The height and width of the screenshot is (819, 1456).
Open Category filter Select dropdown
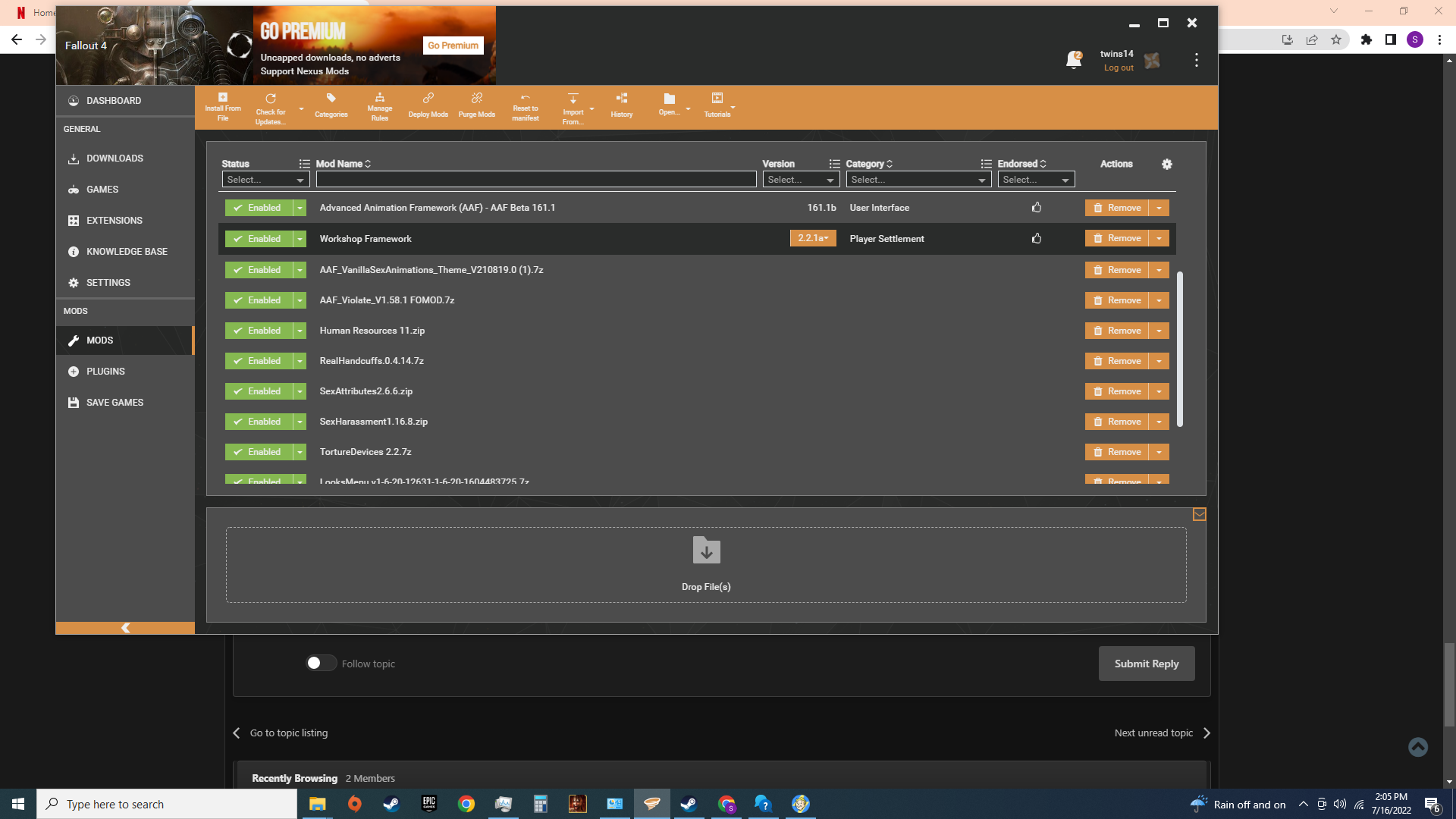(918, 180)
